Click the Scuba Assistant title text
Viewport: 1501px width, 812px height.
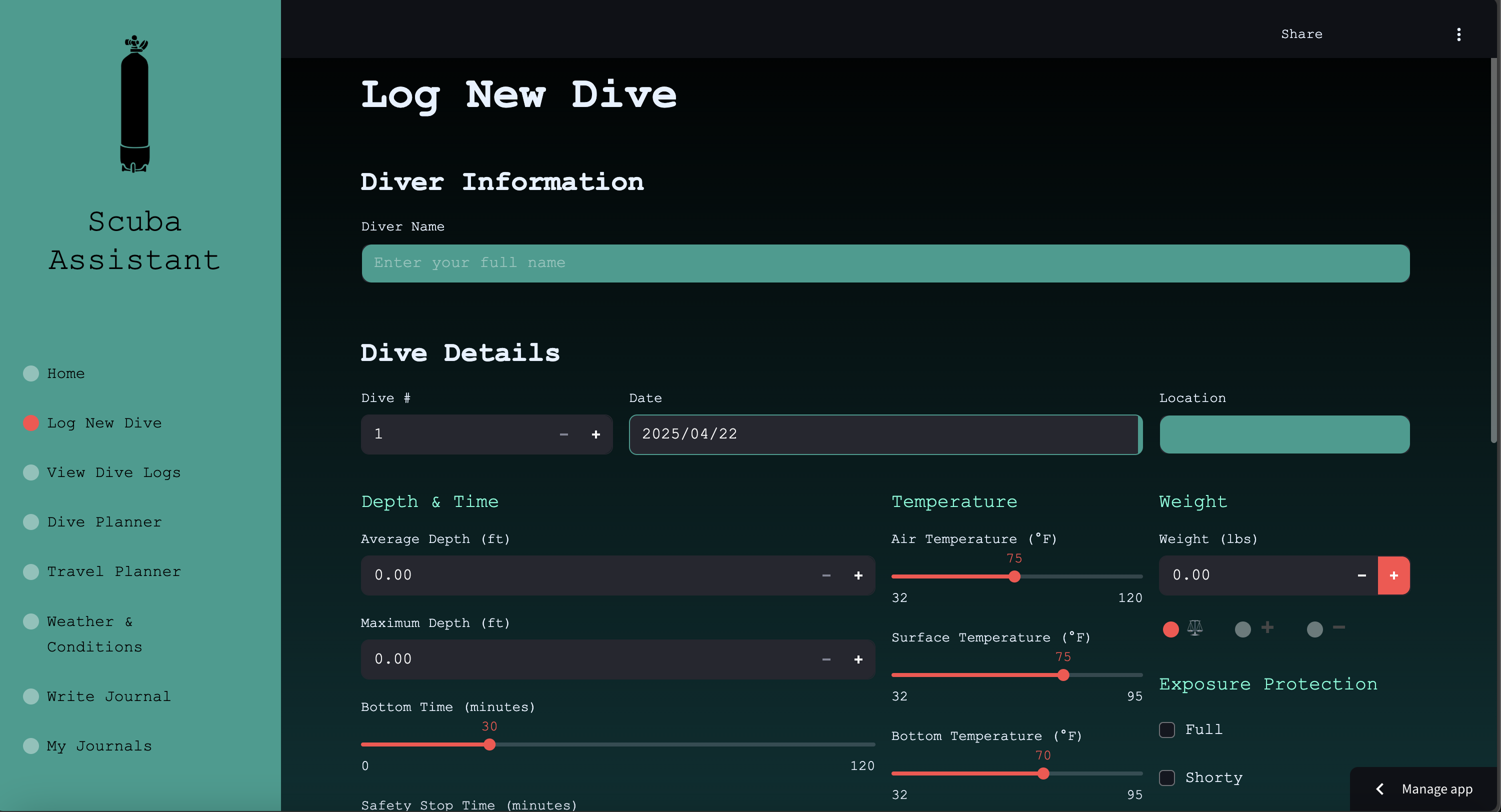(134, 240)
